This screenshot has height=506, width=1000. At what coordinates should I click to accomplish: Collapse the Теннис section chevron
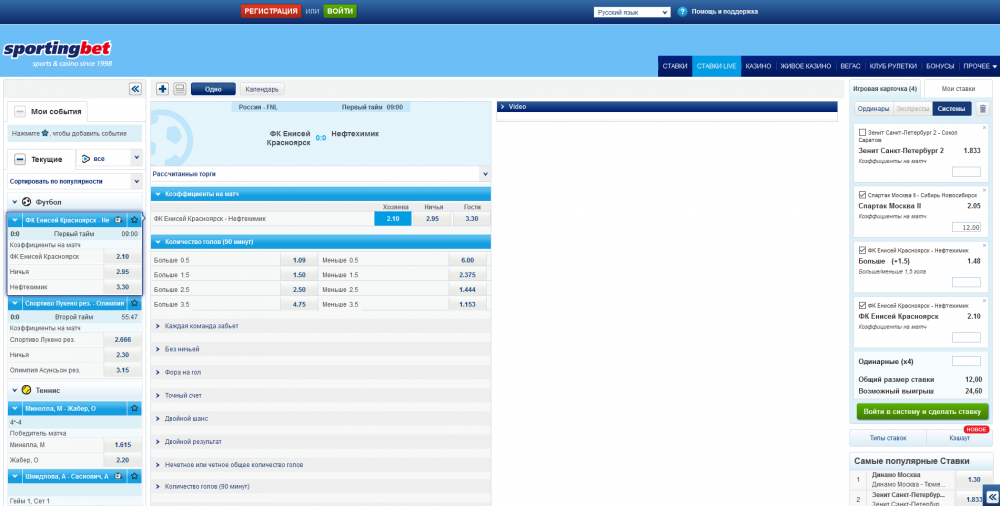[15, 390]
